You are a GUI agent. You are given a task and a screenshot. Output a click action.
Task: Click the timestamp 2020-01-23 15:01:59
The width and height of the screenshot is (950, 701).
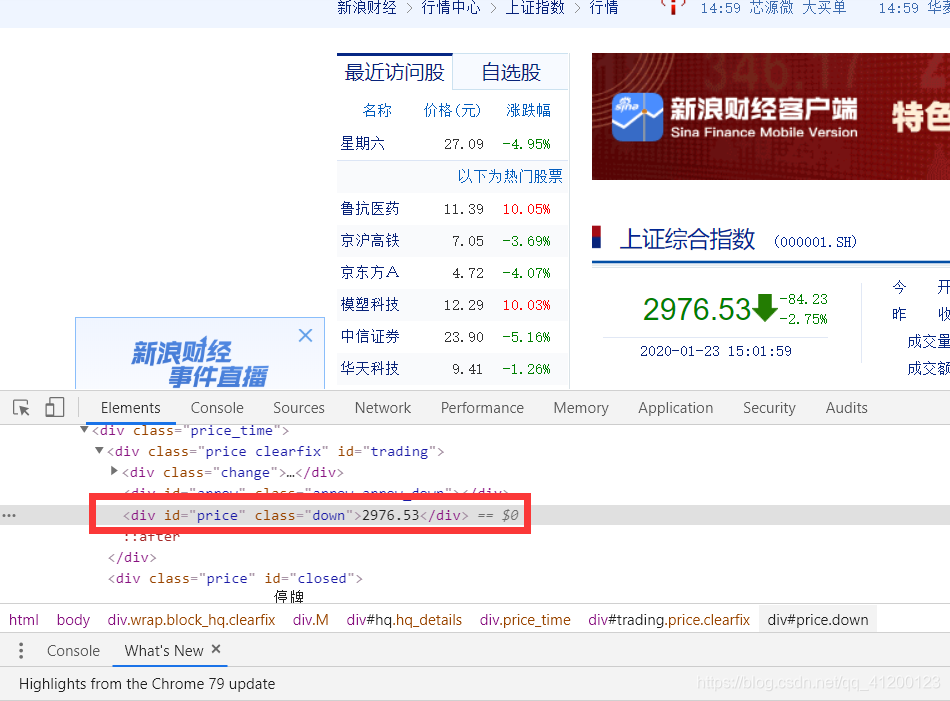click(716, 351)
